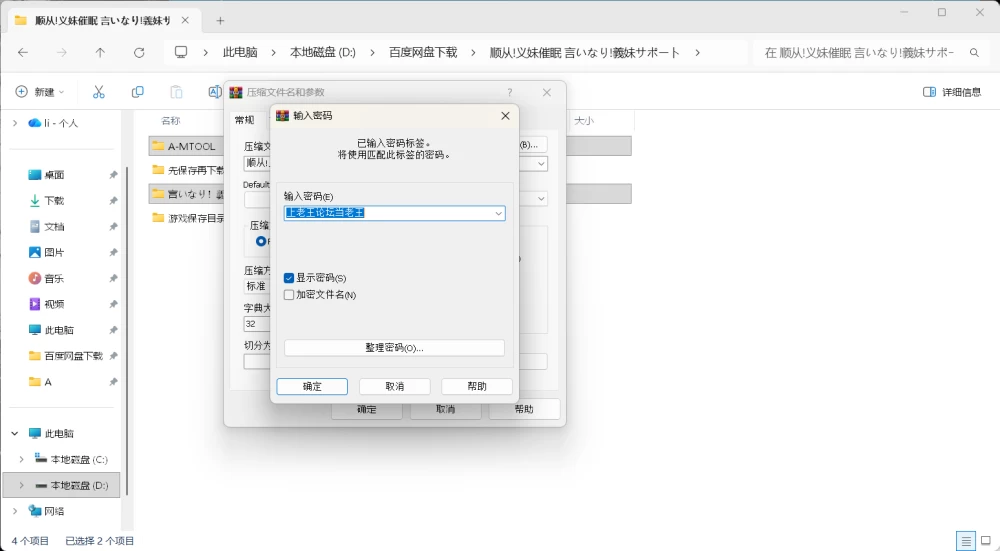Collapse the 此电脑 tree node
The width and height of the screenshot is (1000, 551).
[15, 434]
